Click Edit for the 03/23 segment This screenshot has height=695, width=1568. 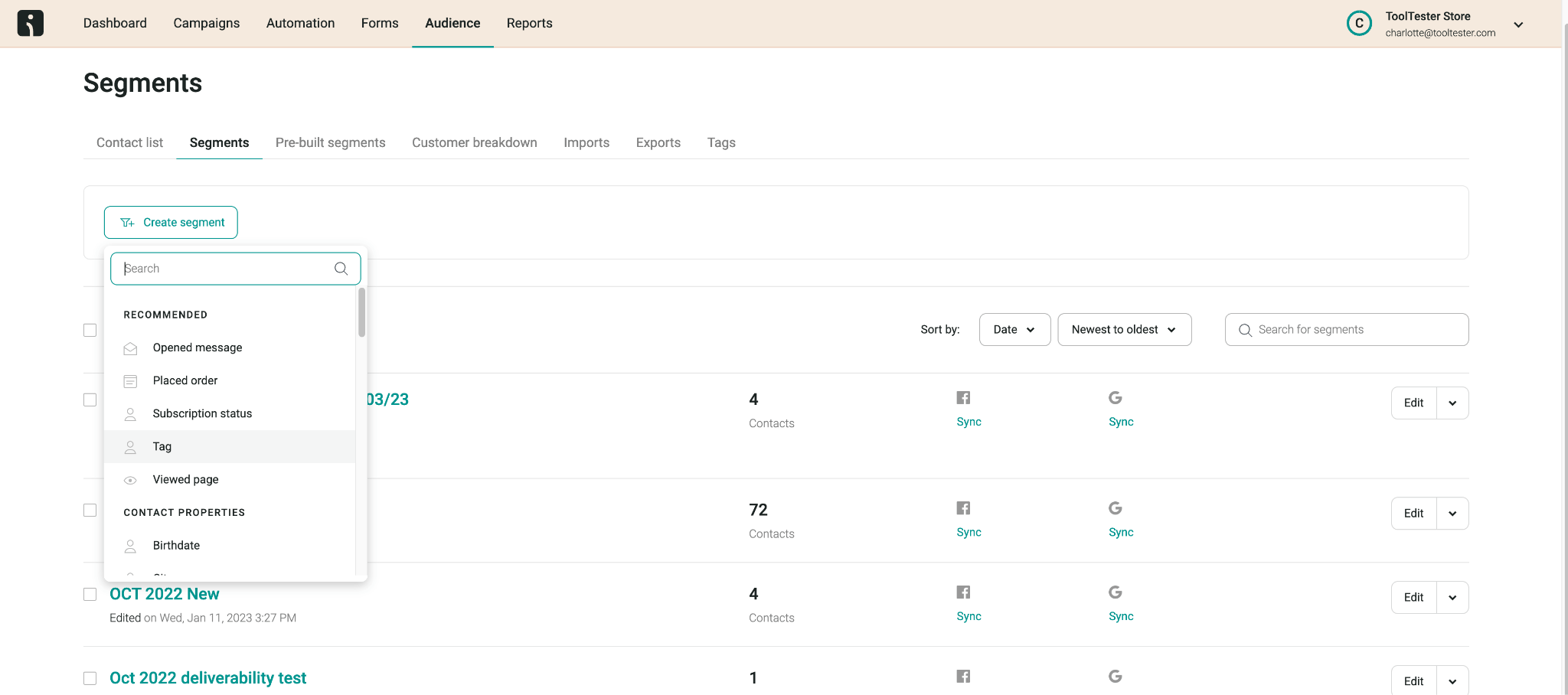[1413, 403]
